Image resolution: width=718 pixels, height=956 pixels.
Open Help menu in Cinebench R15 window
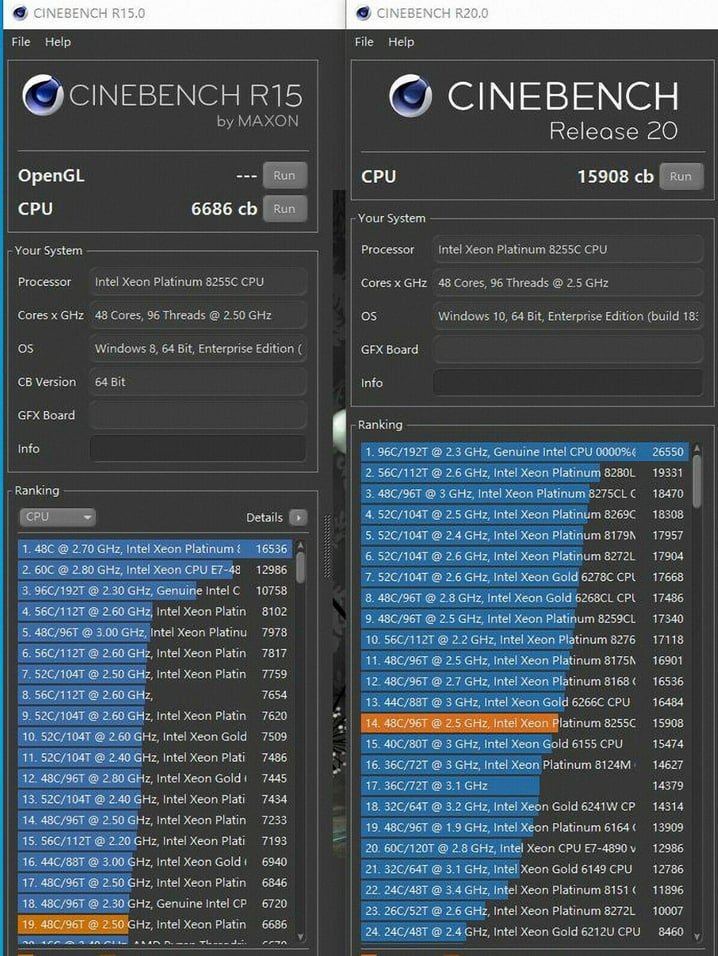[58, 42]
